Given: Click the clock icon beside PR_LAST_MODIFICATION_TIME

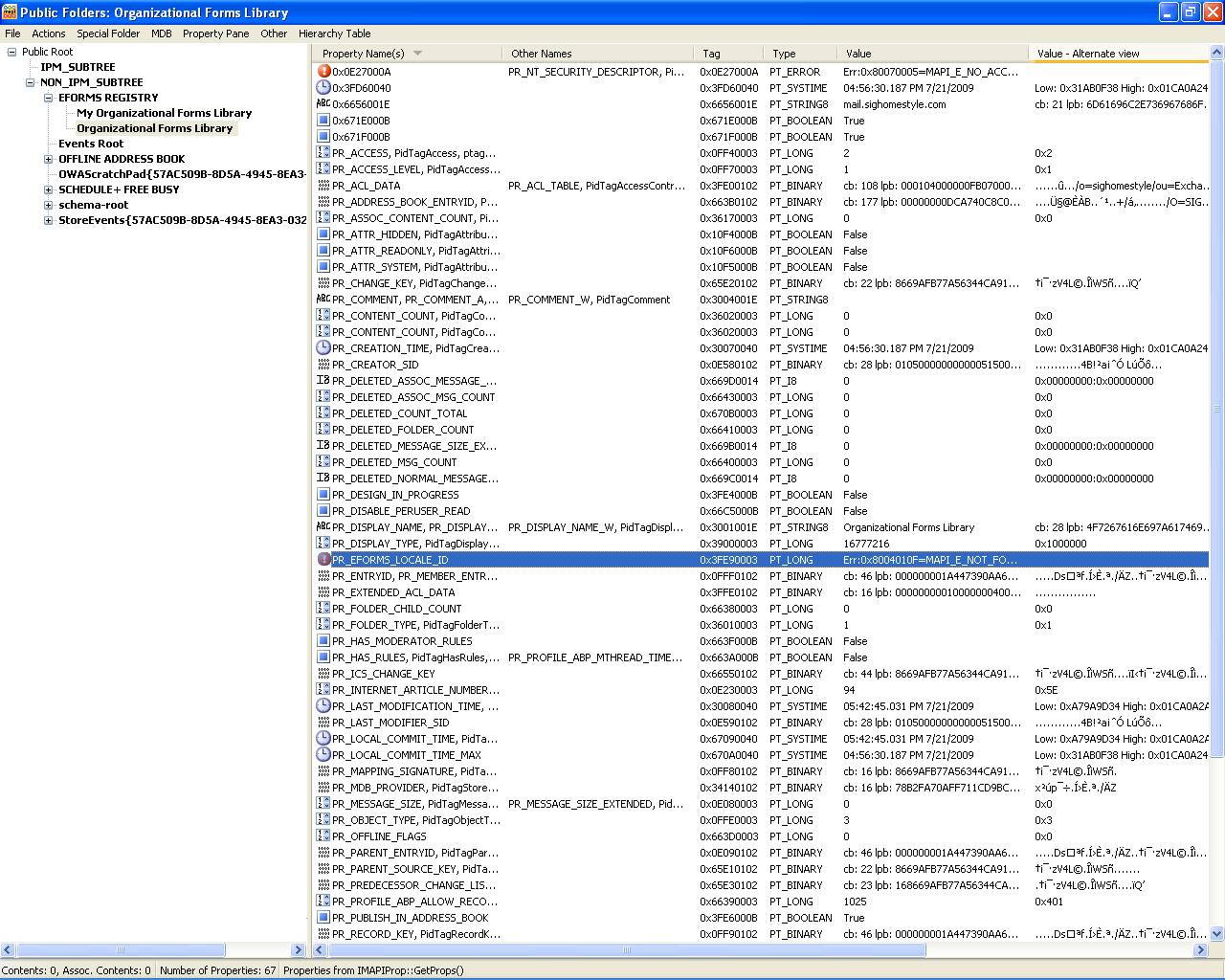Looking at the screenshot, I should point(323,706).
